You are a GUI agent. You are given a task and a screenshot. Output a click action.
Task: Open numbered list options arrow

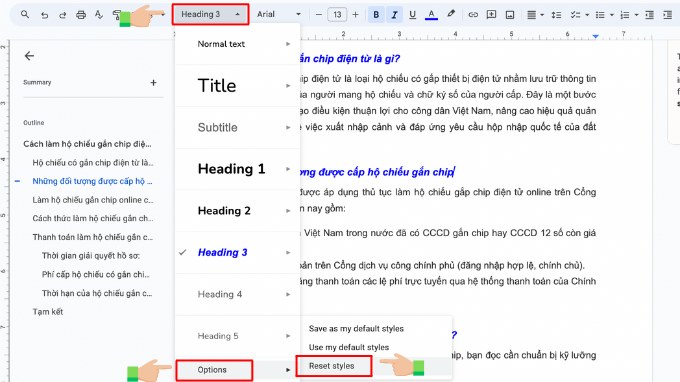point(637,15)
